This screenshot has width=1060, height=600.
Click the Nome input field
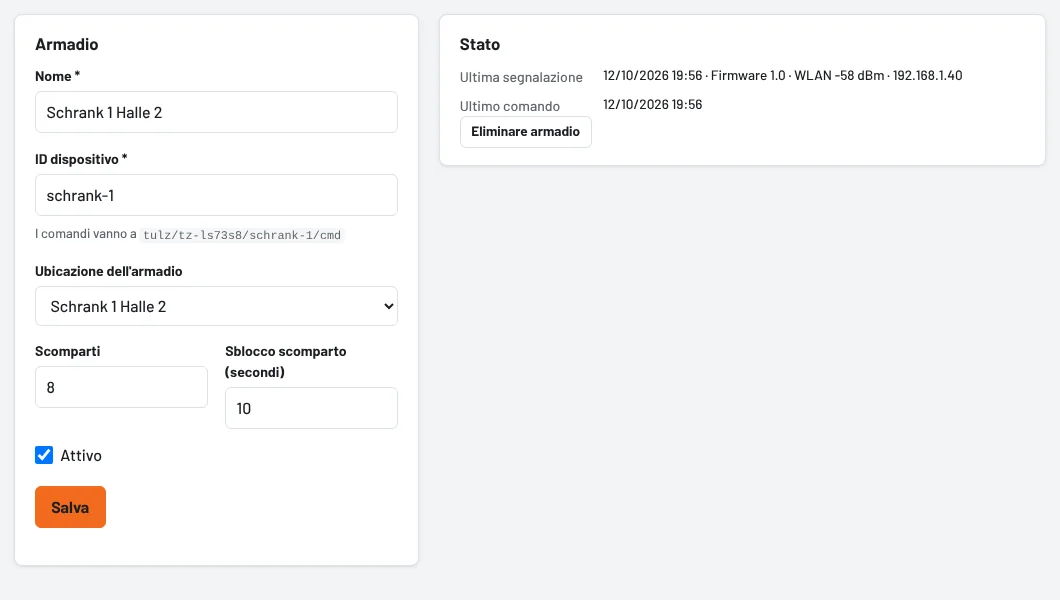point(216,112)
